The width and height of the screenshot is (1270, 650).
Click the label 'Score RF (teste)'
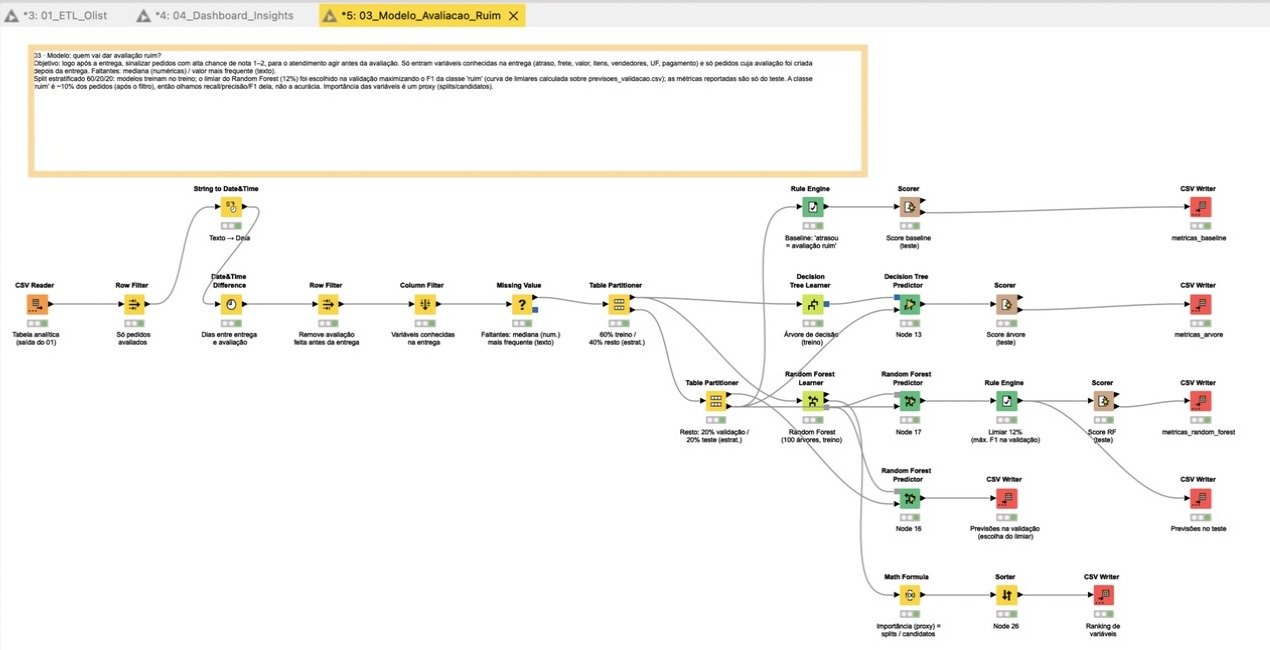pos(1103,435)
